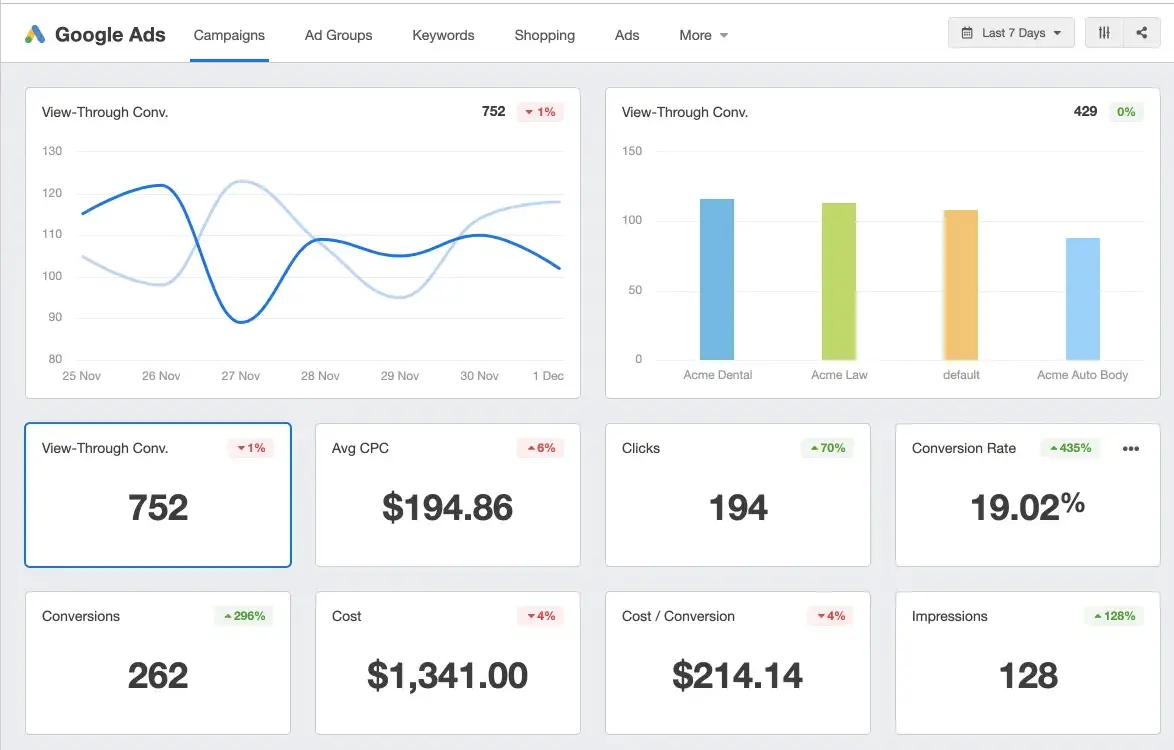
Task: Click the Acme Dental axis label
Action: (717, 375)
